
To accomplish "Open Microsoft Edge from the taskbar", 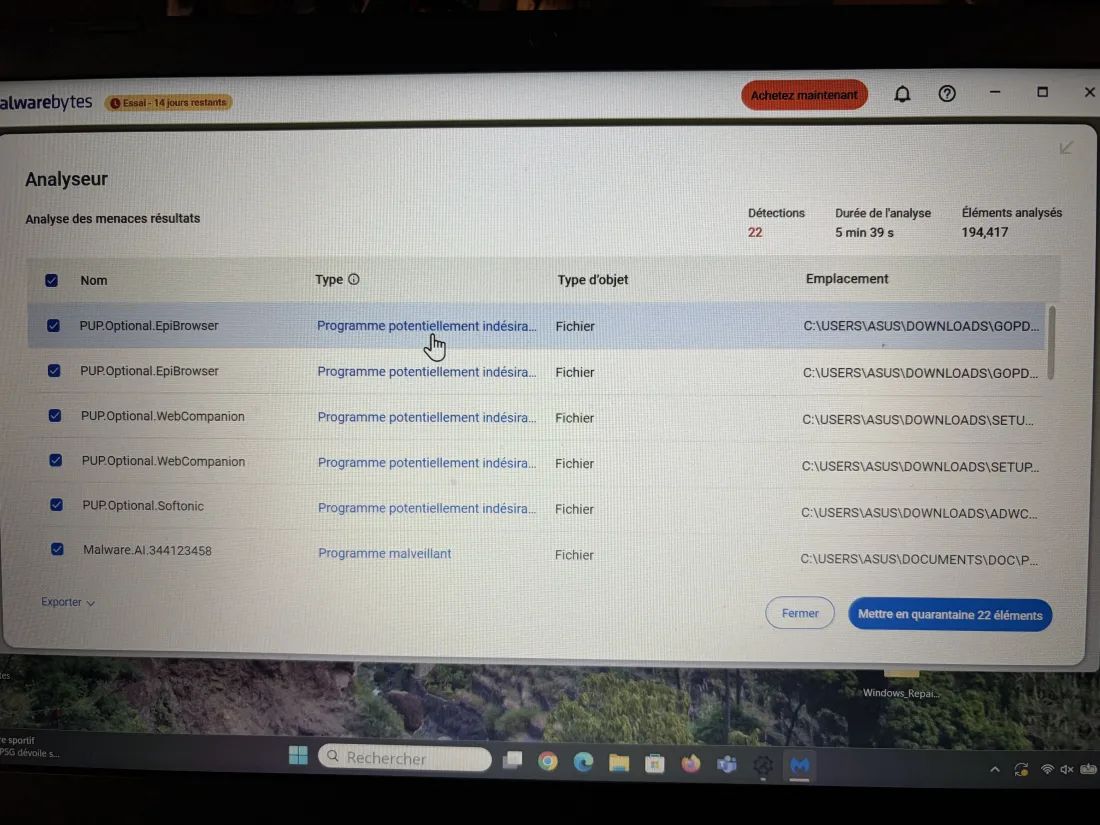I will (x=583, y=761).
